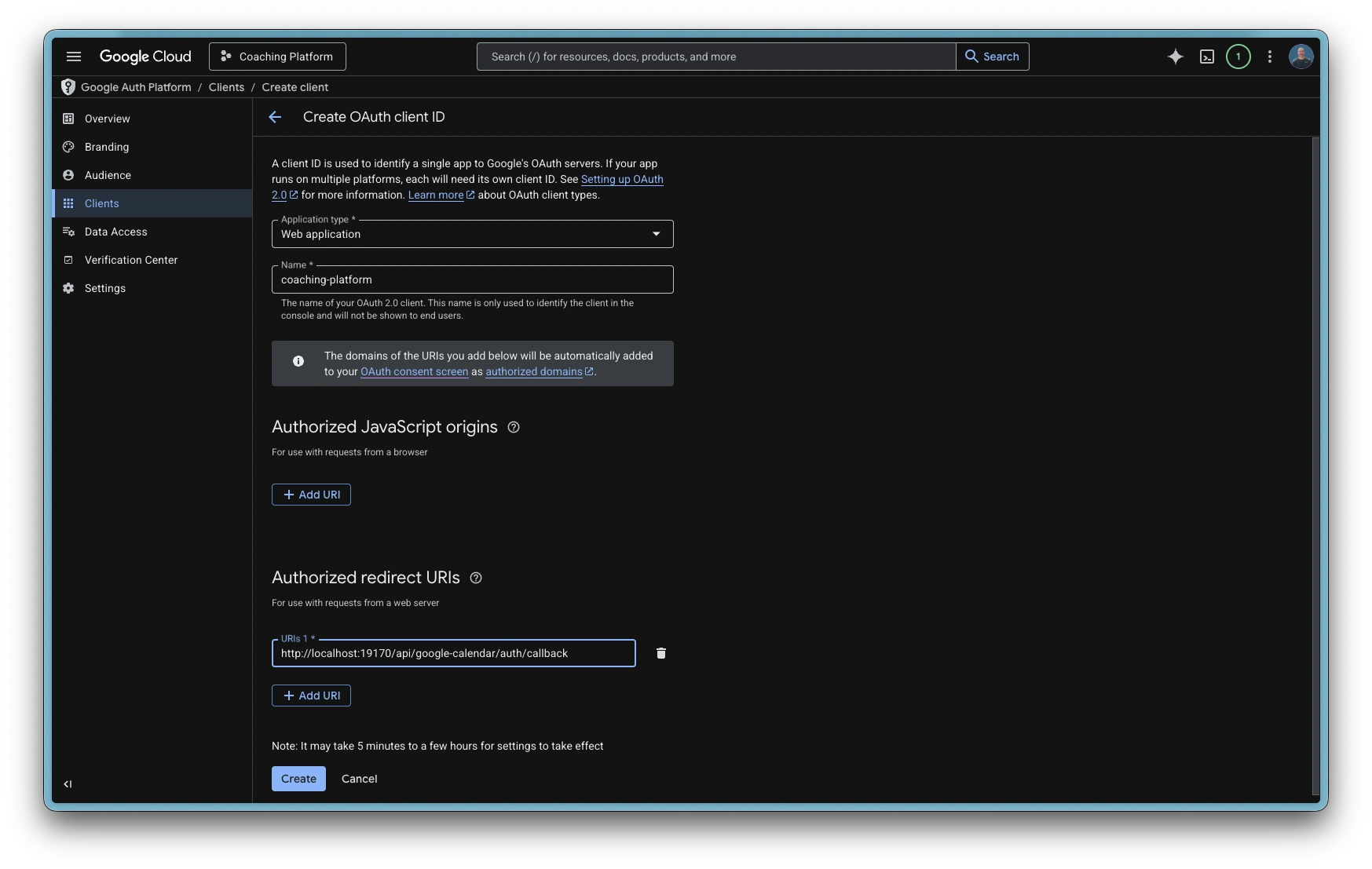
Task: Add URI under Authorized JavaScript origins
Action: (x=311, y=495)
